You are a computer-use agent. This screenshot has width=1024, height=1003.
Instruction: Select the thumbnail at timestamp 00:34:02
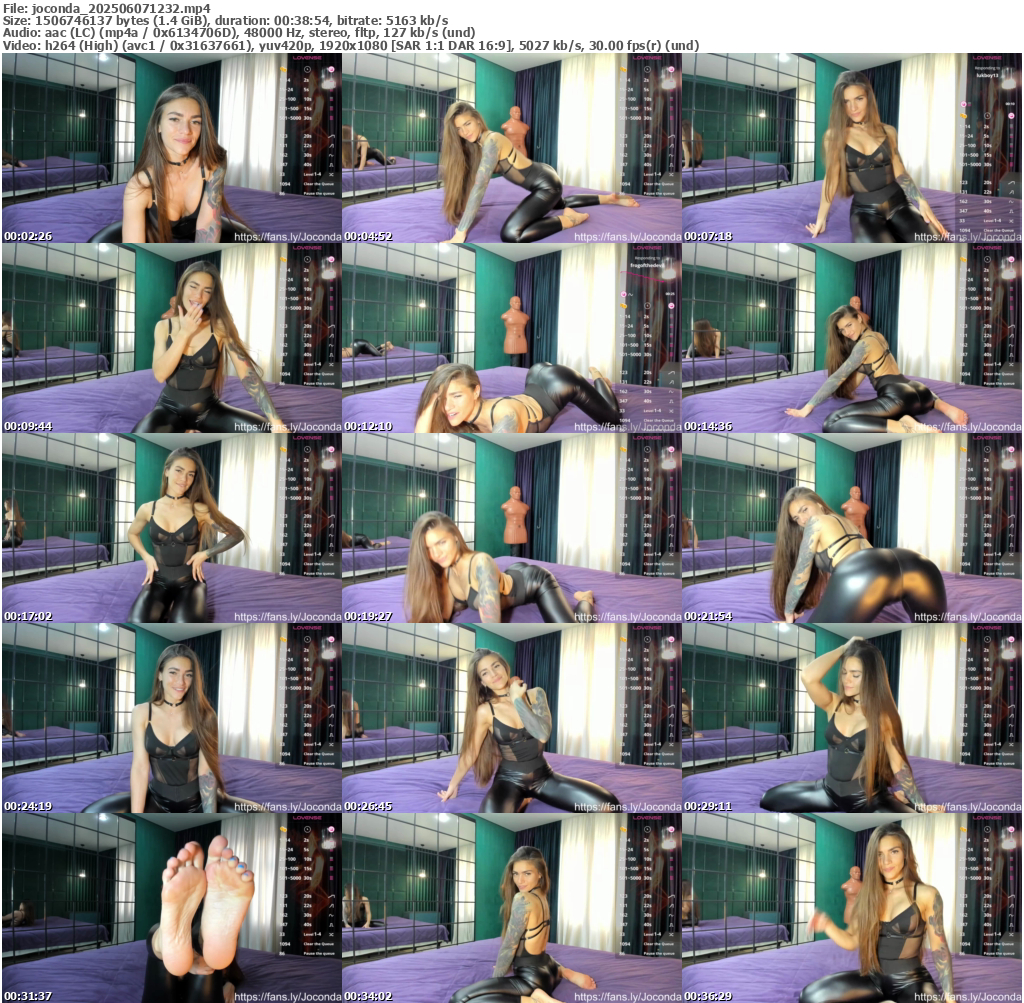pyautogui.click(x=512, y=908)
